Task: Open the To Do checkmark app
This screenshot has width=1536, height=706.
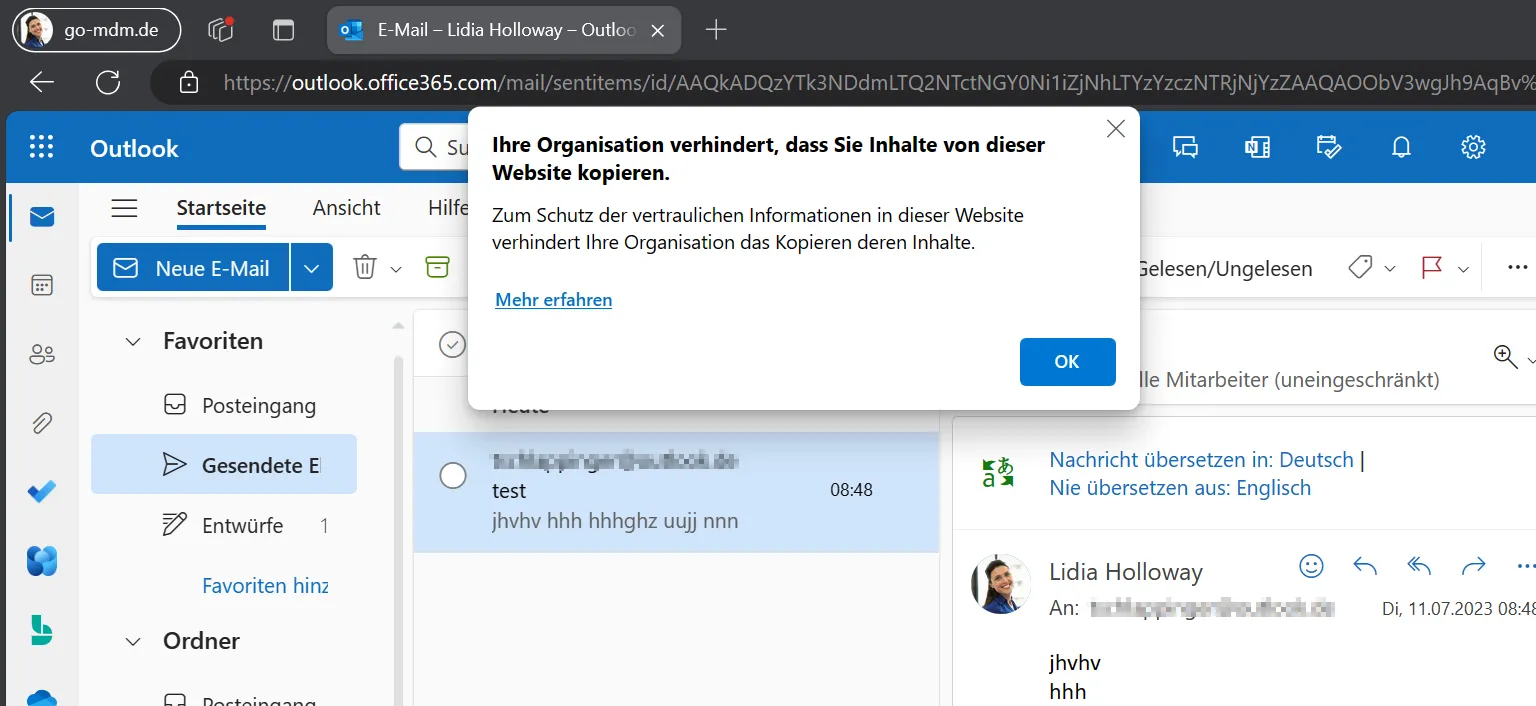Action: (x=41, y=492)
